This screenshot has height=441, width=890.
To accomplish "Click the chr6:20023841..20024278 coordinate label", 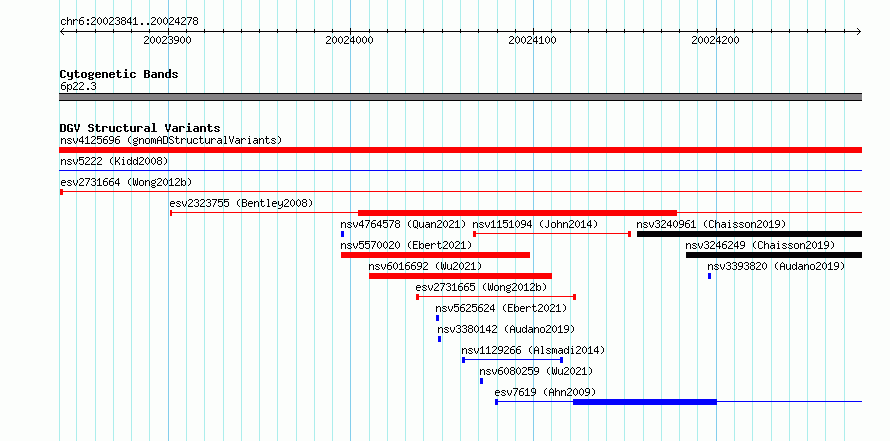I will pos(129,22).
